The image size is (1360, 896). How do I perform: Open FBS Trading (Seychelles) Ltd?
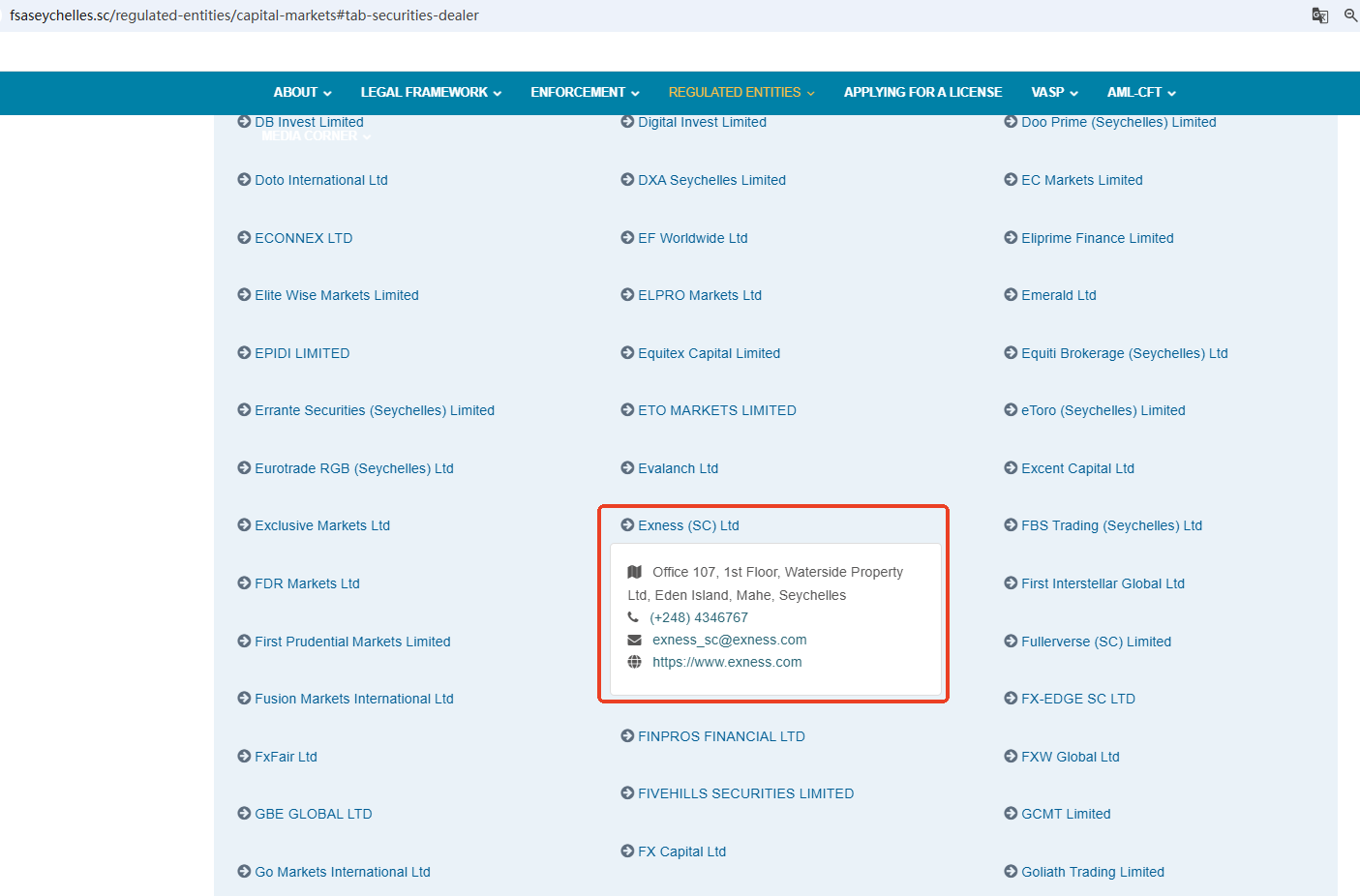1111,525
